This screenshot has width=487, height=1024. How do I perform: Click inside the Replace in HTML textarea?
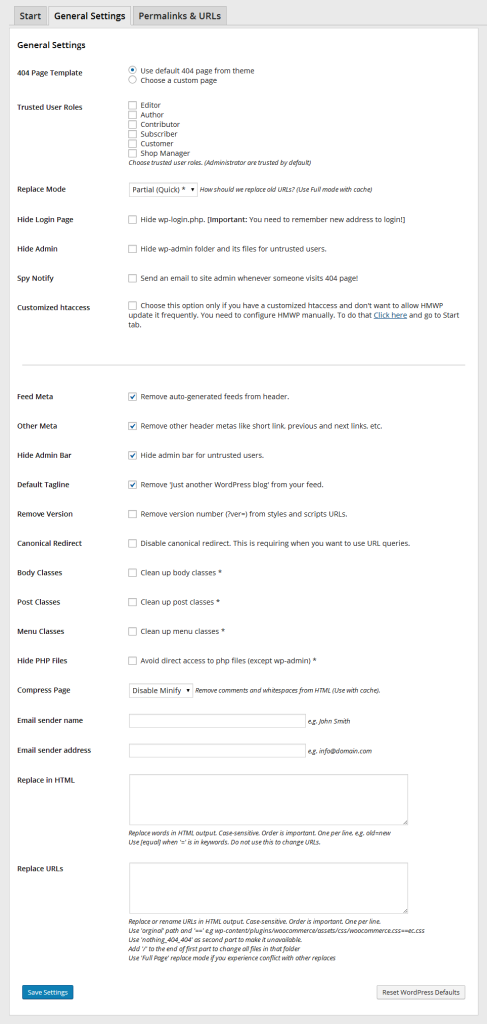(x=268, y=800)
